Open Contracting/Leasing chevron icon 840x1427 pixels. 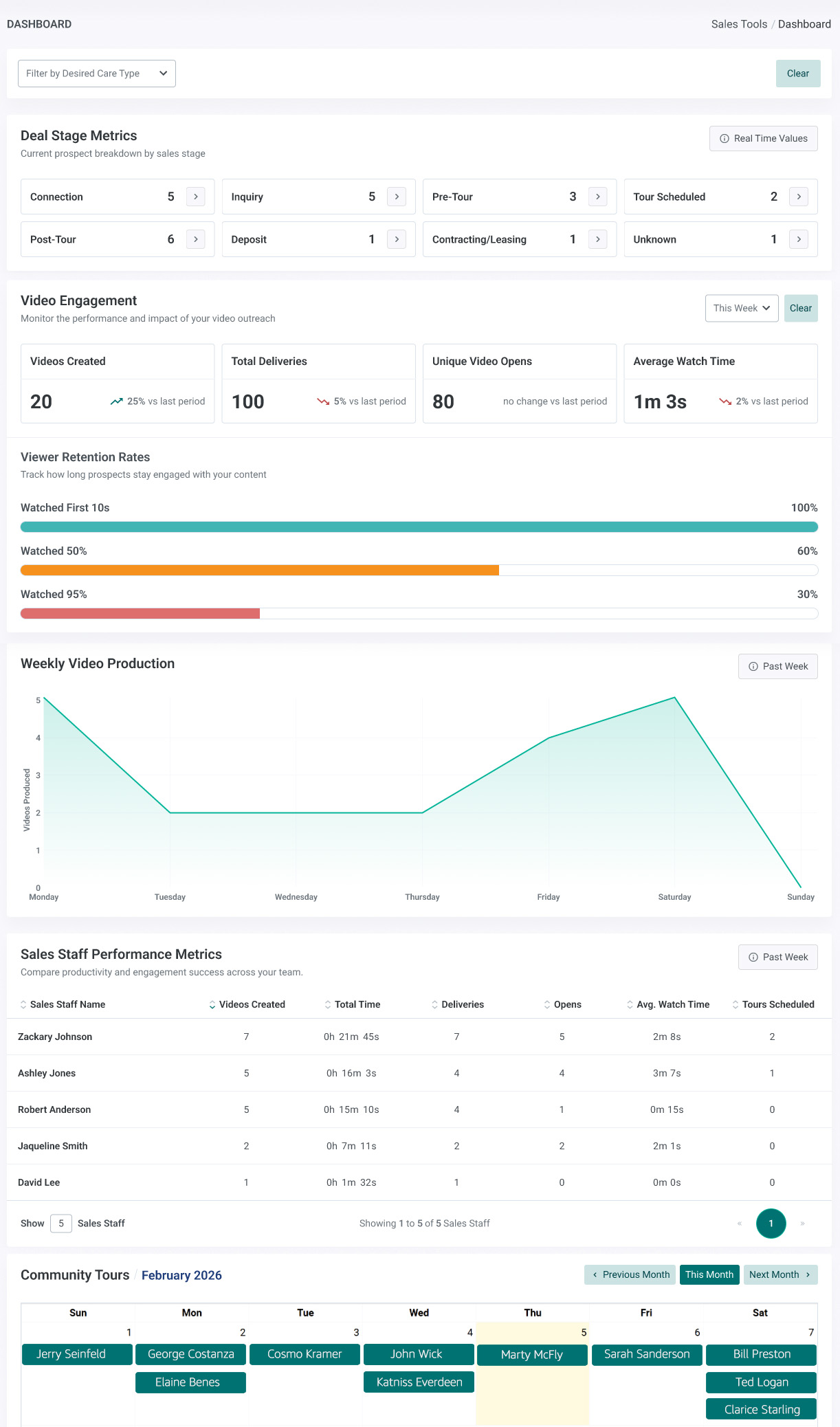coord(598,239)
